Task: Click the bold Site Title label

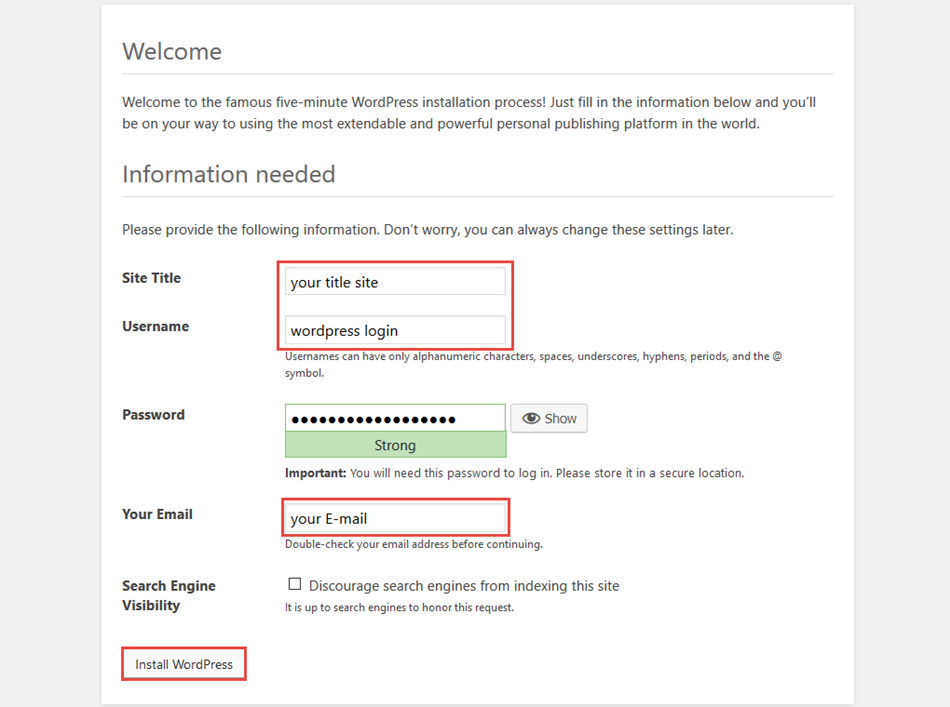Action: (152, 278)
